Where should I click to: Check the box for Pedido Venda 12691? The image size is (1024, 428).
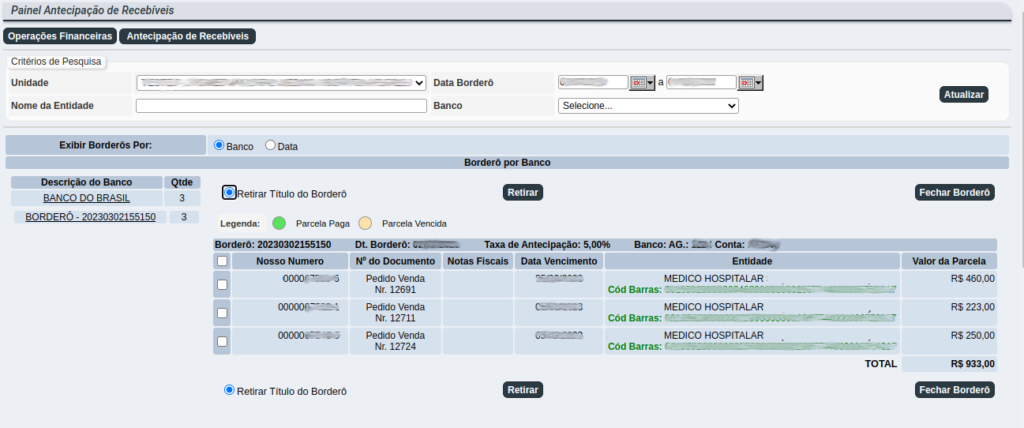[222, 284]
